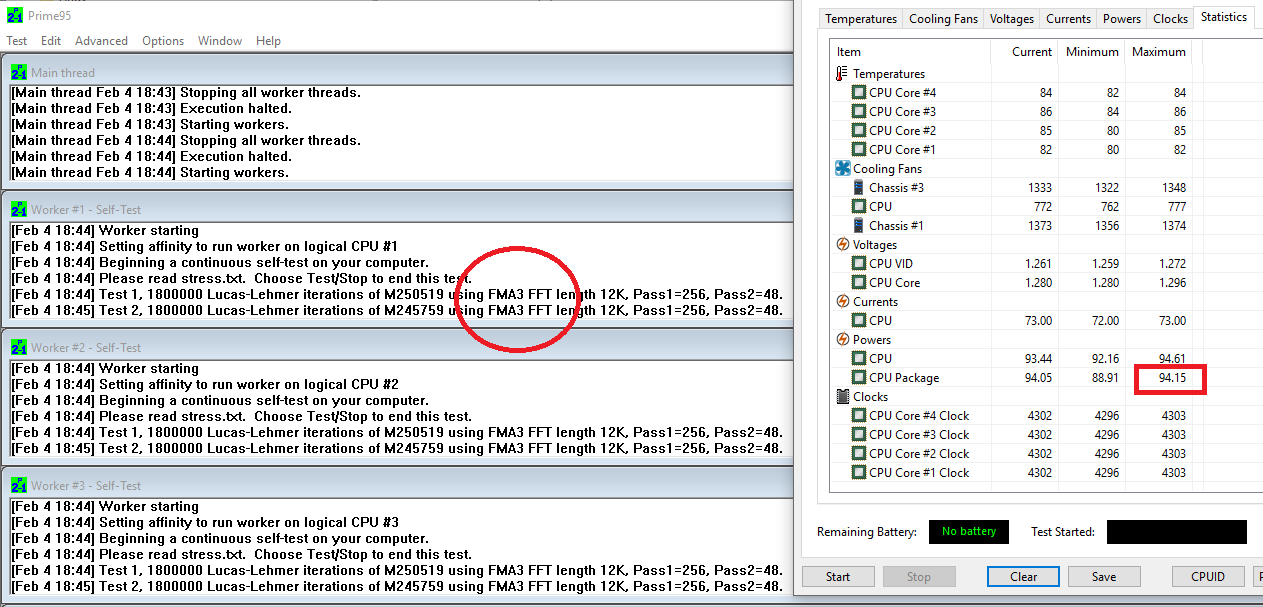
Task: Click the CPU fan current value 772
Action: [x=1042, y=207]
